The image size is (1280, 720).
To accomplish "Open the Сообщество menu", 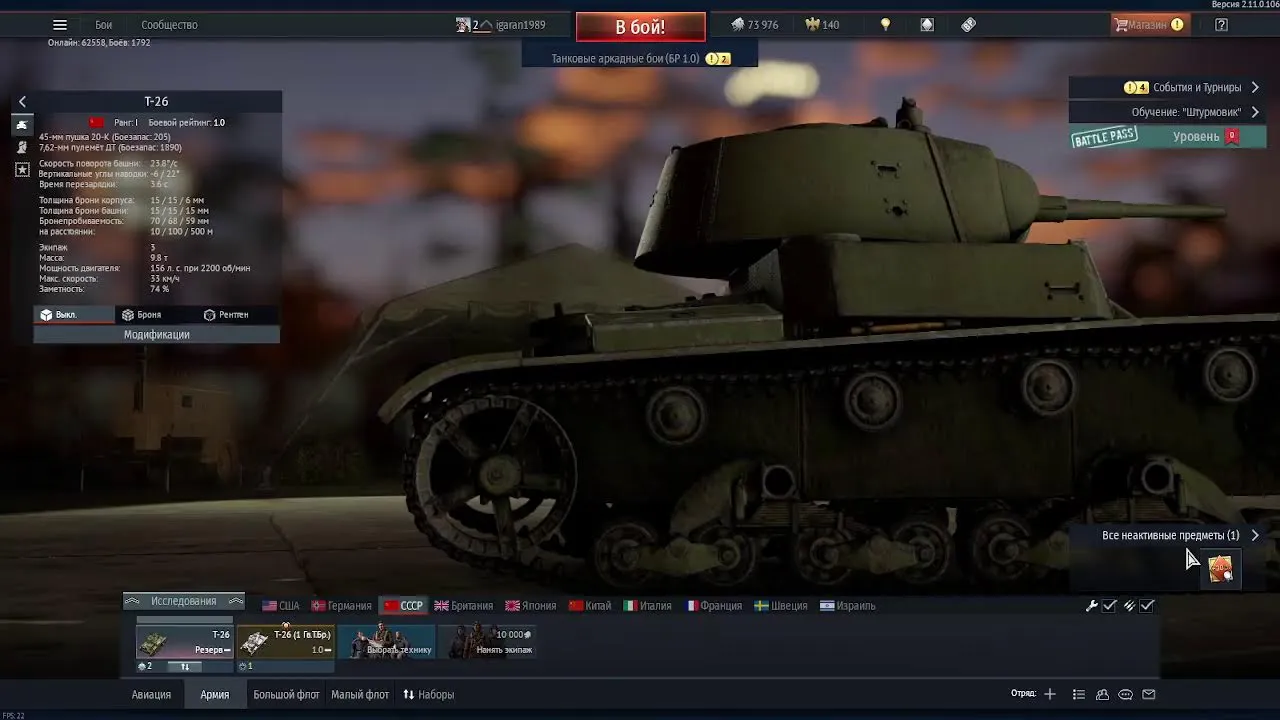I will click(x=169, y=25).
